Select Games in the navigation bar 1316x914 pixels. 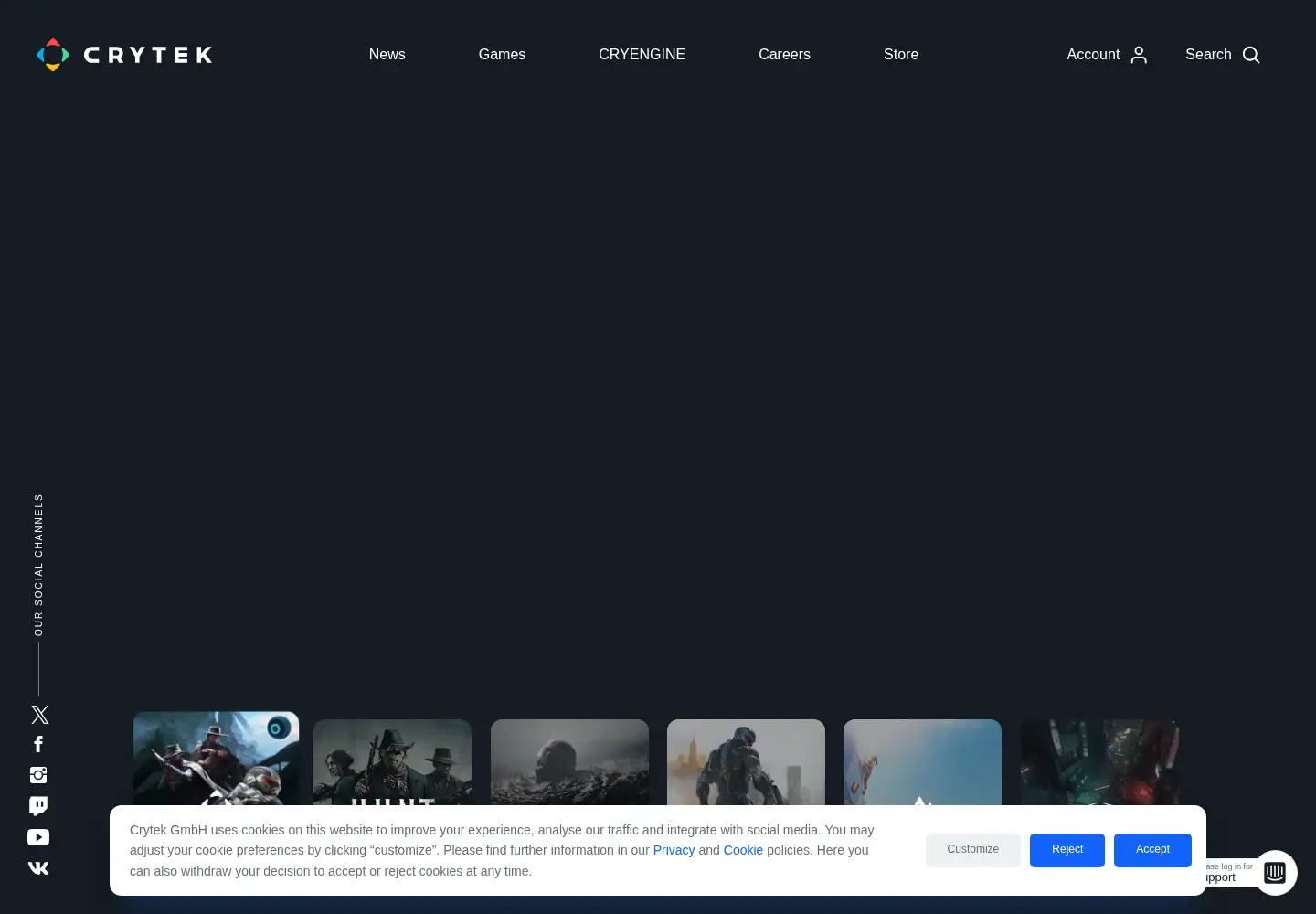502,55
